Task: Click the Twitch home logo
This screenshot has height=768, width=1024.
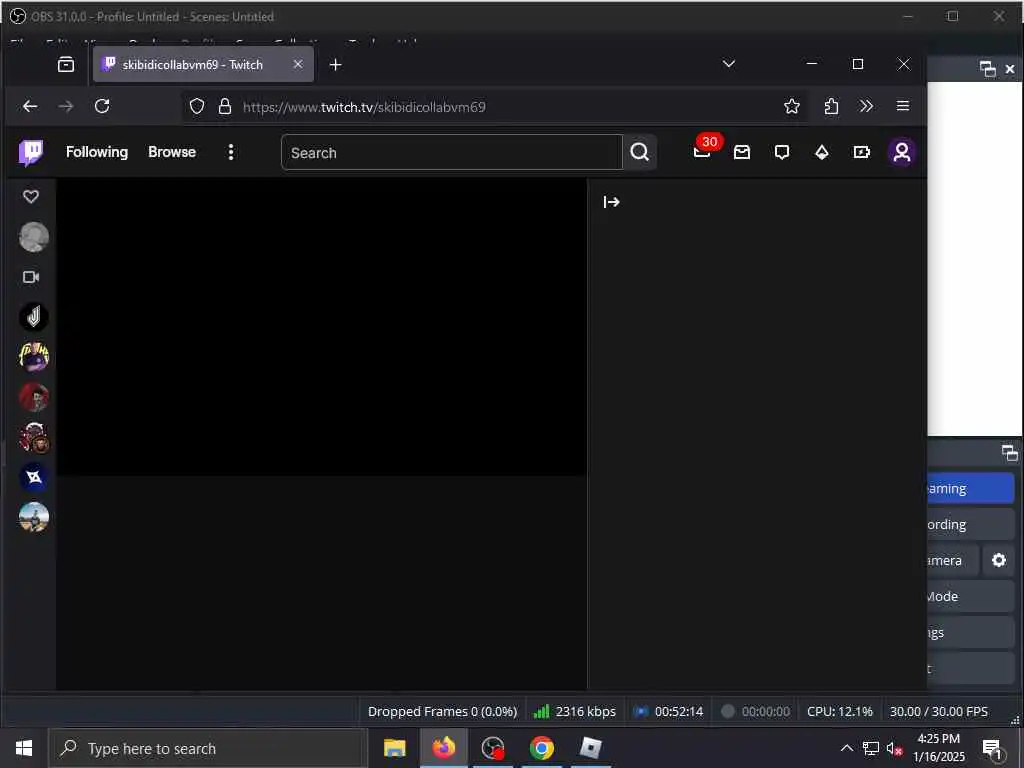Action: pyautogui.click(x=31, y=152)
